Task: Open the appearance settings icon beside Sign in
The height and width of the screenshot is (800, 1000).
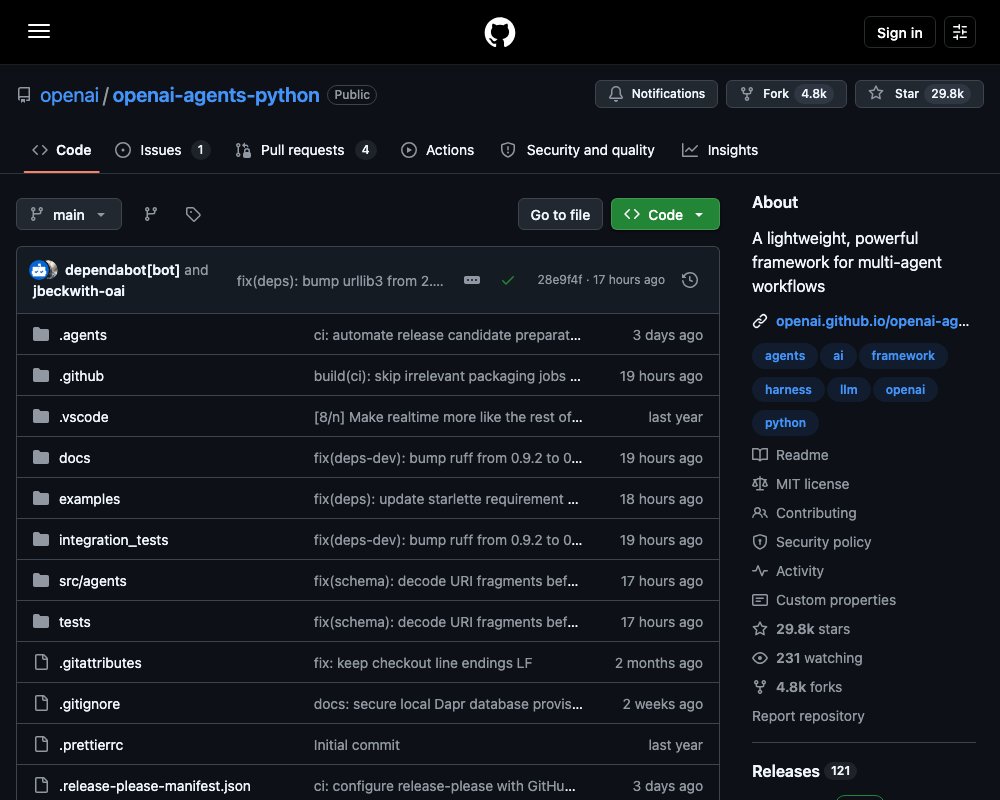Action: [960, 32]
